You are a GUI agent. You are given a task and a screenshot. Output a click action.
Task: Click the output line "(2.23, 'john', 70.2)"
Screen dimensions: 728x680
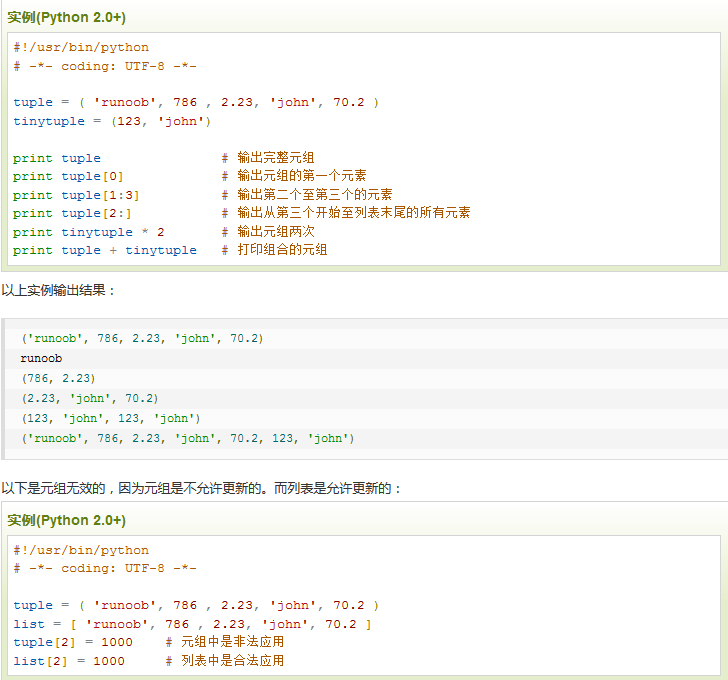click(x=89, y=398)
